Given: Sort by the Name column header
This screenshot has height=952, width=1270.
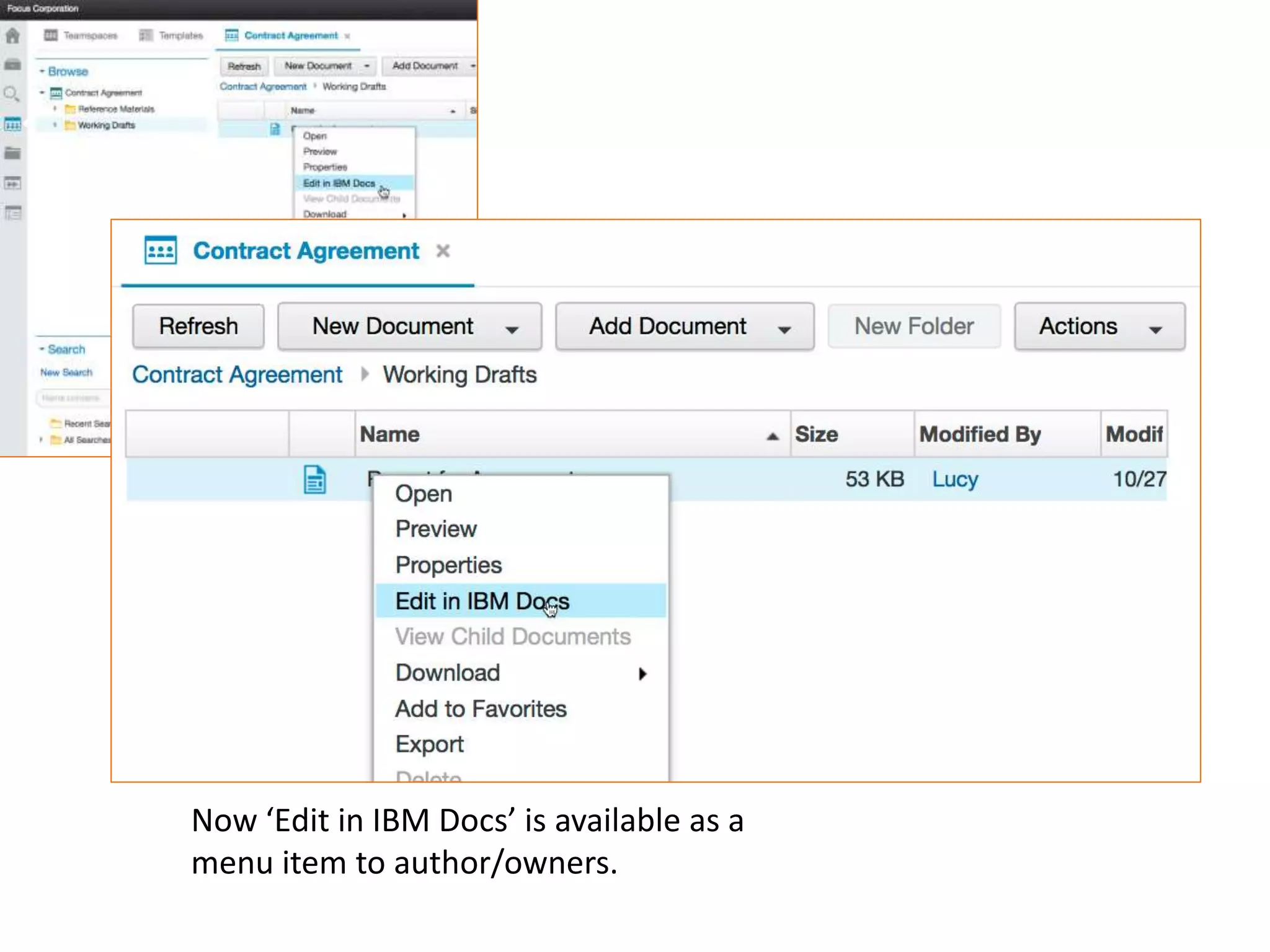Looking at the screenshot, I should pyautogui.click(x=572, y=434).
